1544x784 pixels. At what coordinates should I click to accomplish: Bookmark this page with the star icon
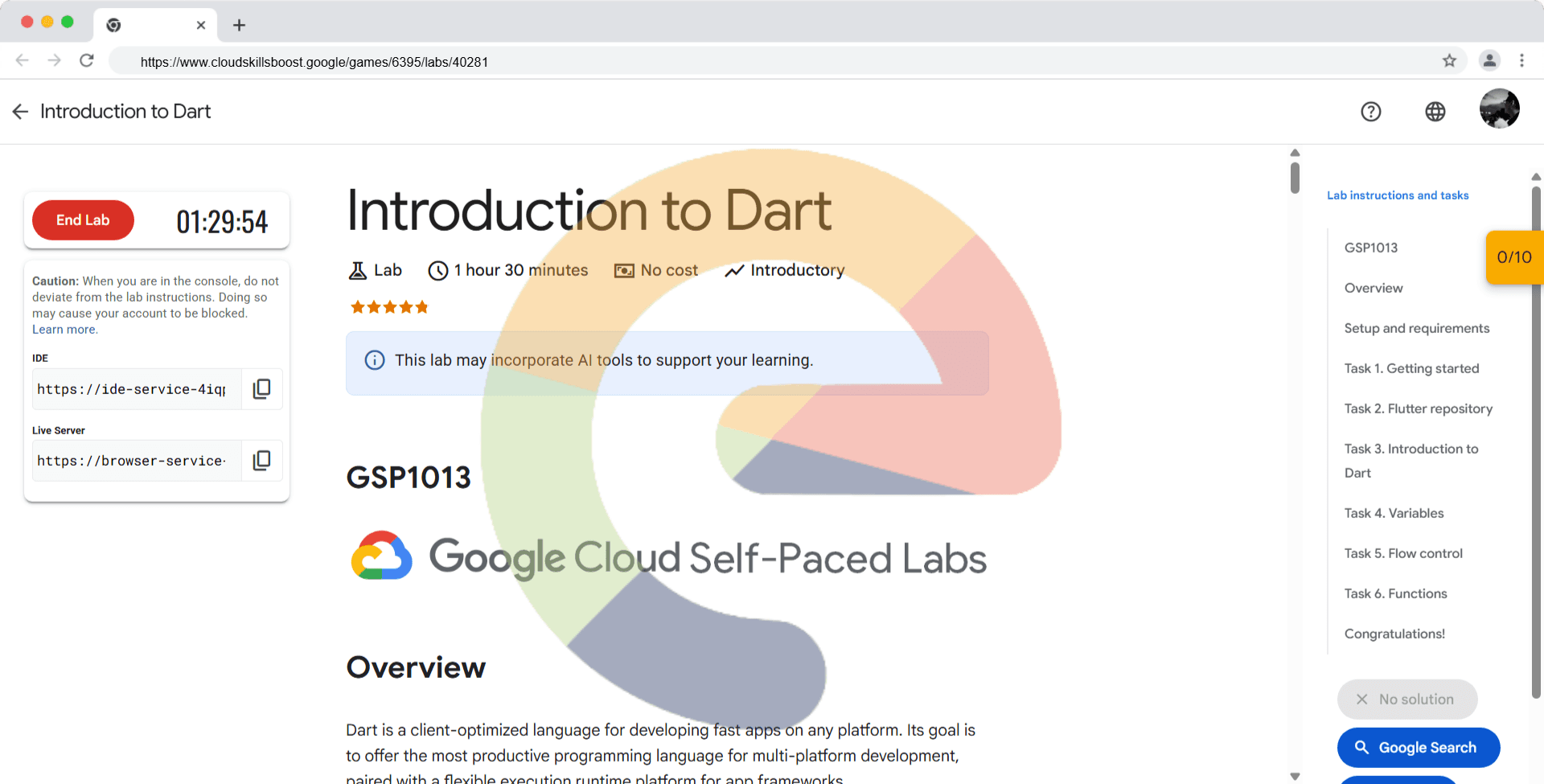click(1449, 61)
